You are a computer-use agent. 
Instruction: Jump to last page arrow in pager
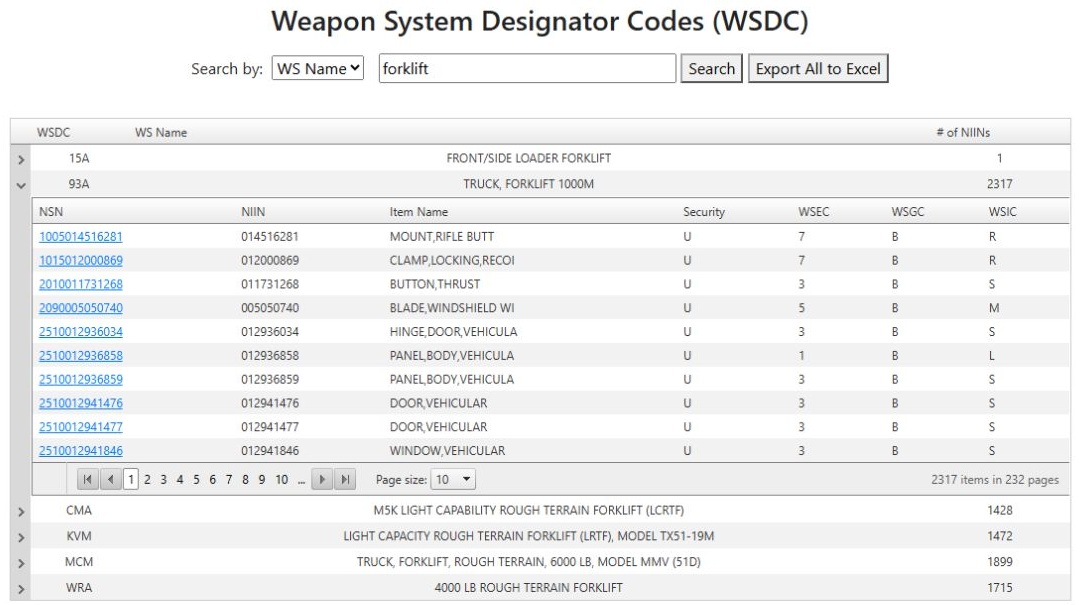point(345,480)
